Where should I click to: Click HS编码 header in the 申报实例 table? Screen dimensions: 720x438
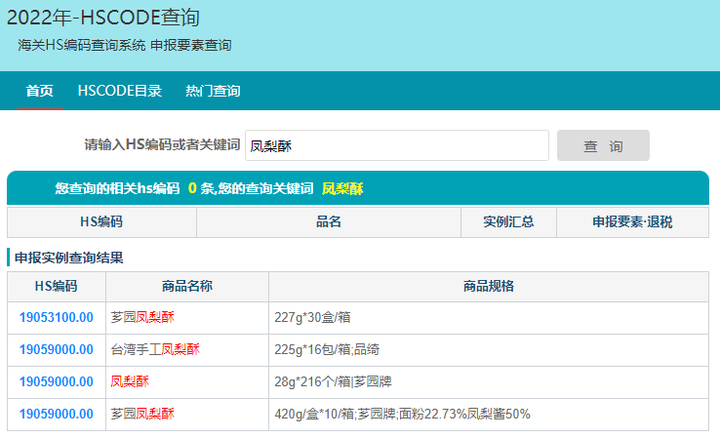[56, 286]
